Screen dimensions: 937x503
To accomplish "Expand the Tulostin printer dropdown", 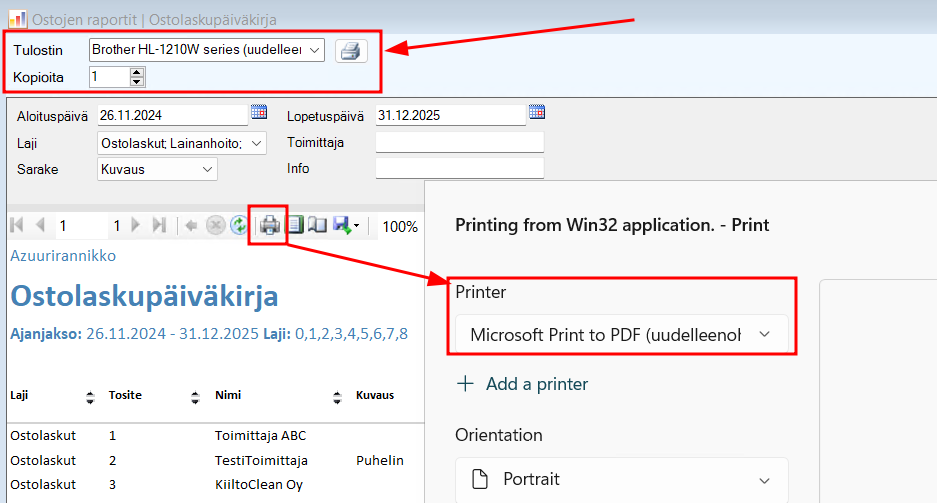I will coord(315,50).
